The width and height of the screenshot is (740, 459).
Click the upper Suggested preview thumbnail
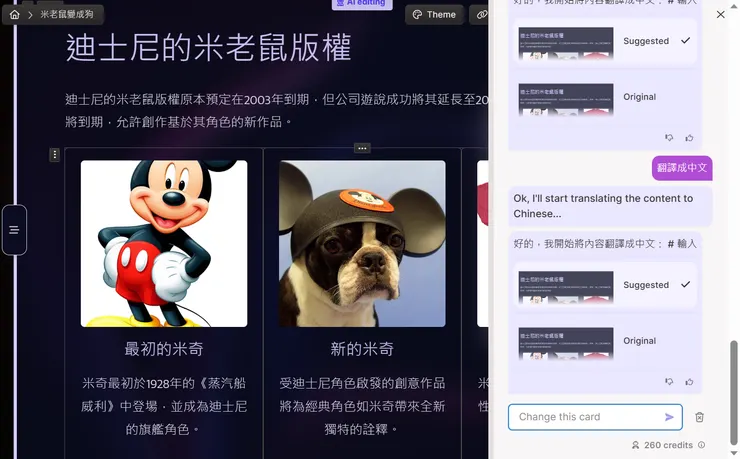point(566,43)
